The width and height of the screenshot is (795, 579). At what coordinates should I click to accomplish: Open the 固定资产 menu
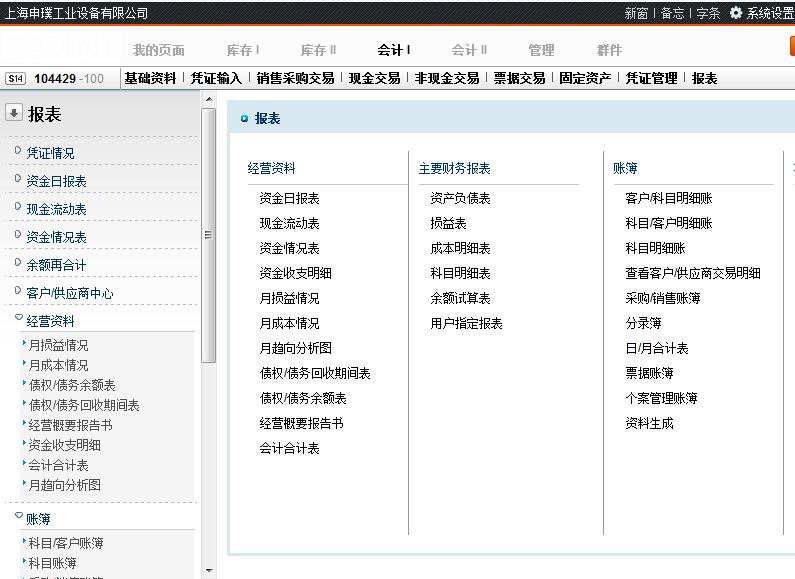point(585,78)
